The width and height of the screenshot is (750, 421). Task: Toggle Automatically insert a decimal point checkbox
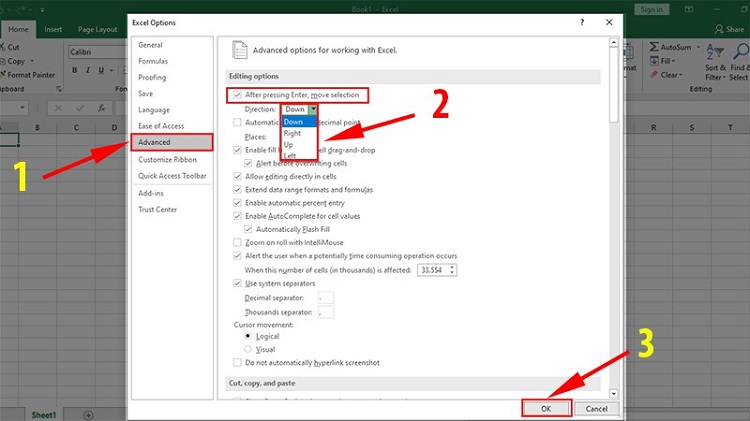click(x=237, y=122)
